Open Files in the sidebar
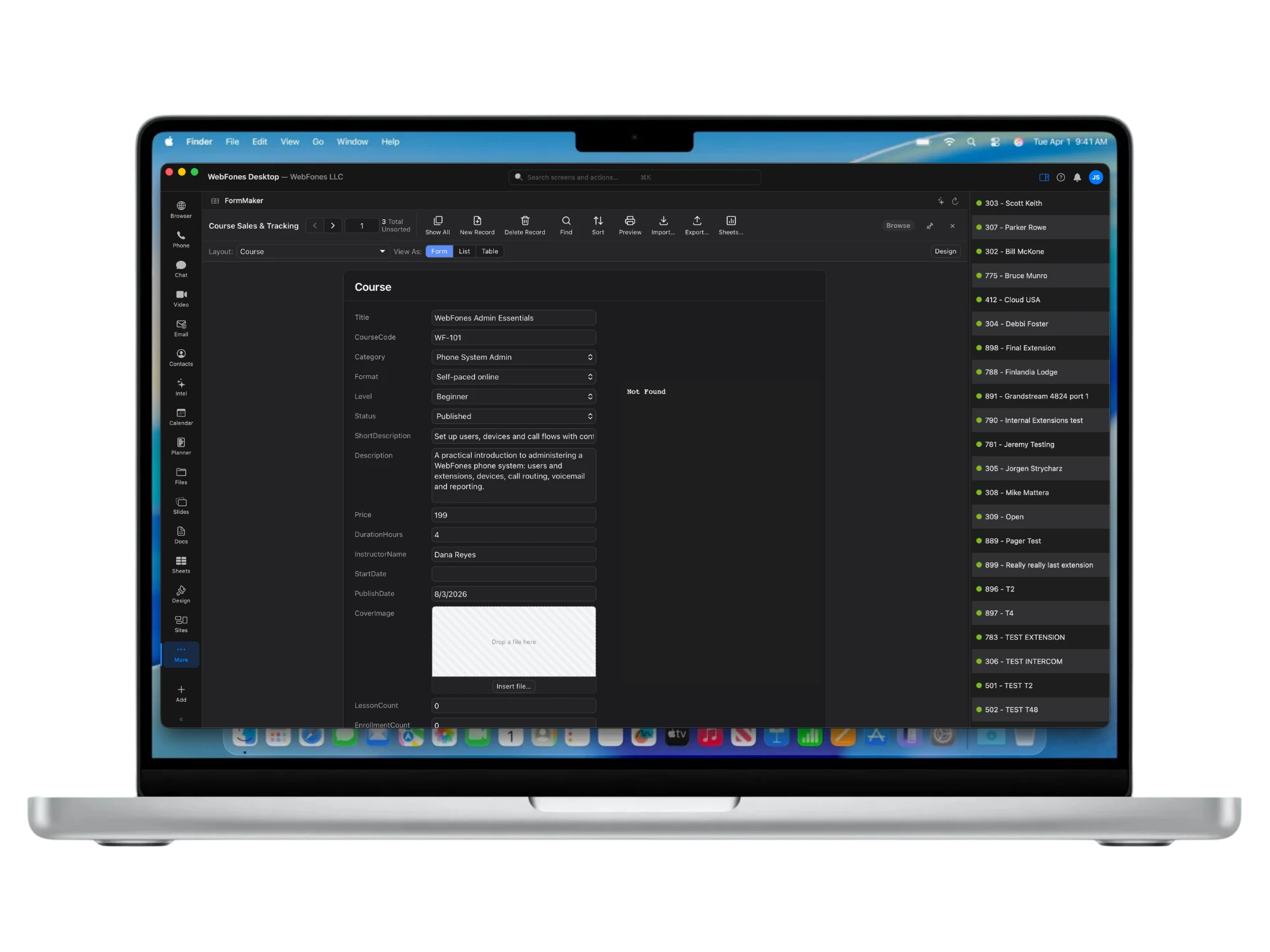 (181, 476)
